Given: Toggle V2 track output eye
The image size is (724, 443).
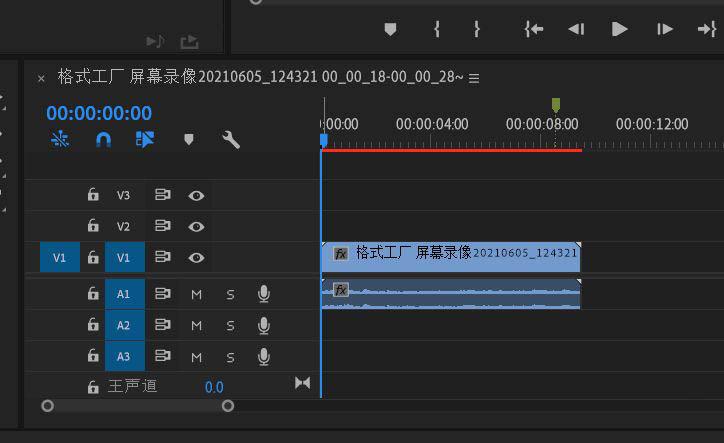Looking at the screenshot, I should point(197,226).
